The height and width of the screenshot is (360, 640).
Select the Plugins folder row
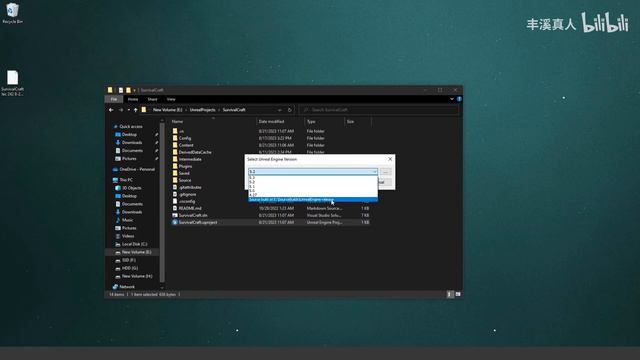tap(271, 166)
